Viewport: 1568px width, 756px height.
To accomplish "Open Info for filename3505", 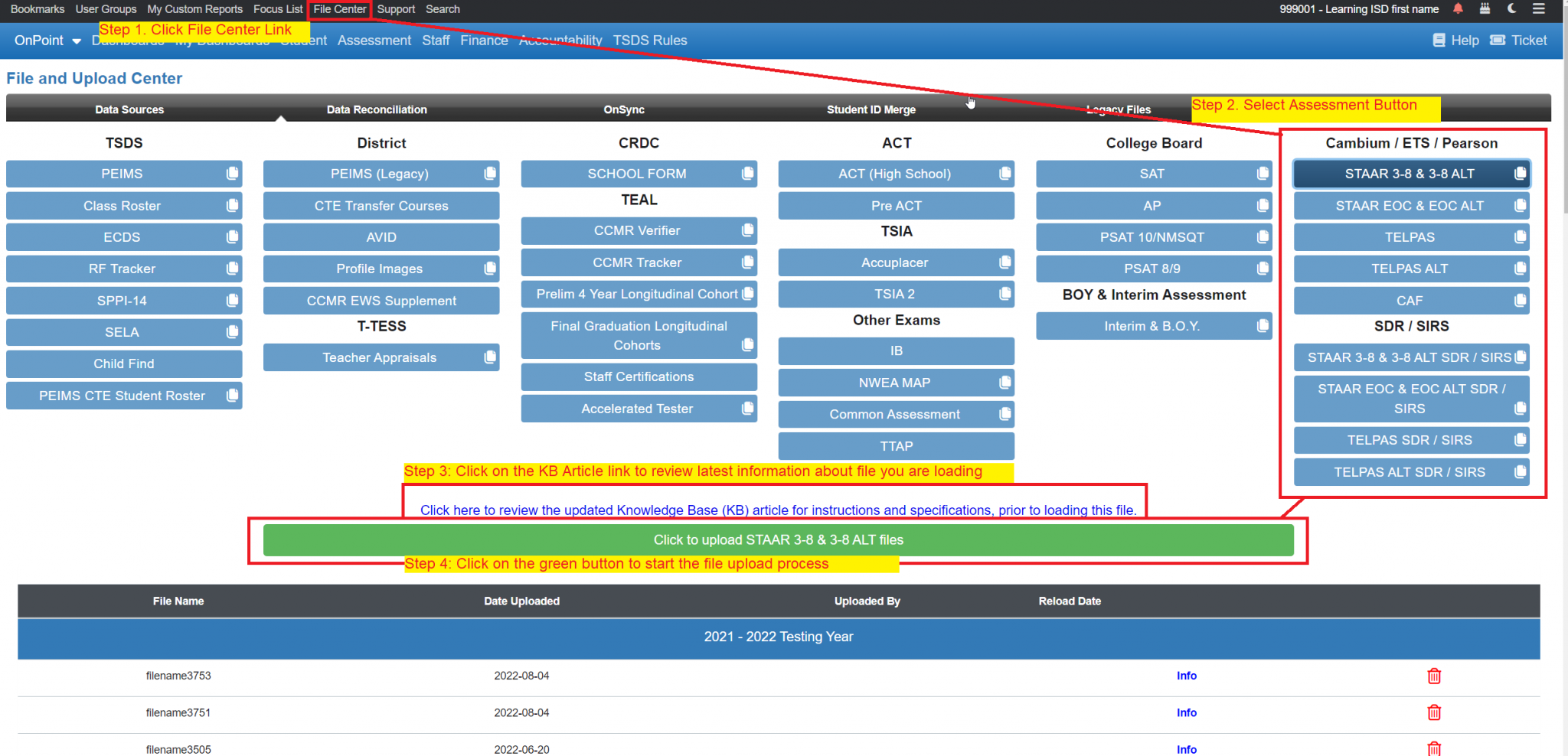I will (x=1186, y=749).
